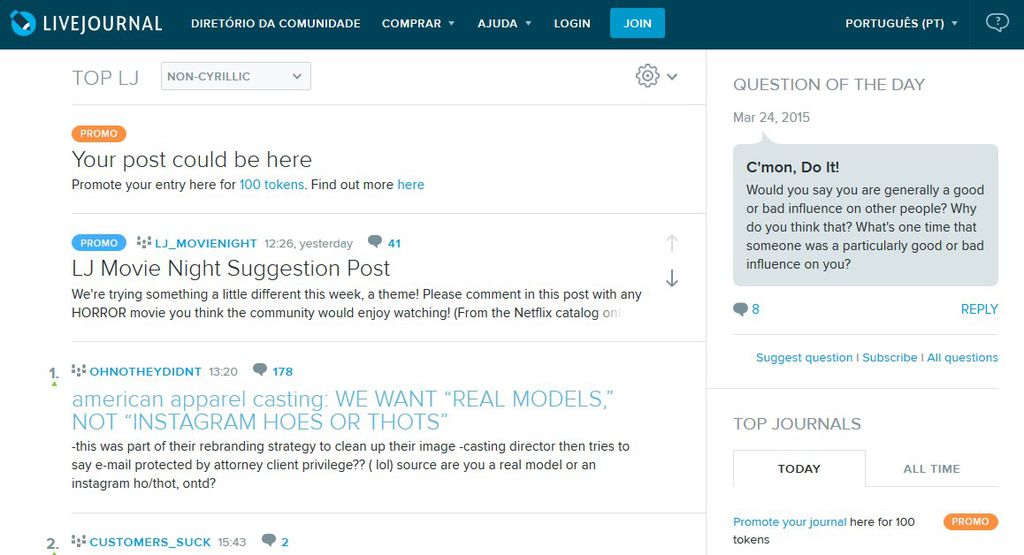Open the gear settings icon

[x=647, y=76]
